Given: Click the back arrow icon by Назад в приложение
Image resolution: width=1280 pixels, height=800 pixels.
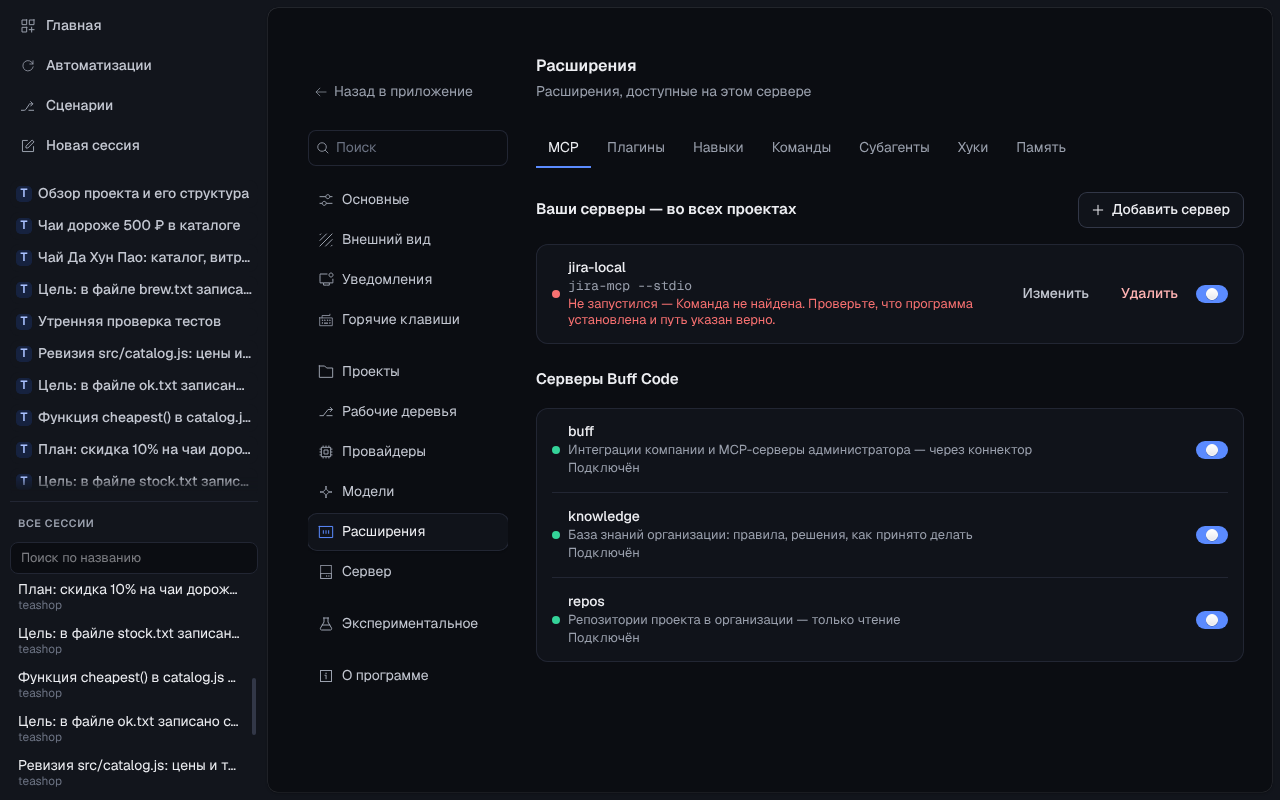Looking at the screenshot, I should 321,91.
